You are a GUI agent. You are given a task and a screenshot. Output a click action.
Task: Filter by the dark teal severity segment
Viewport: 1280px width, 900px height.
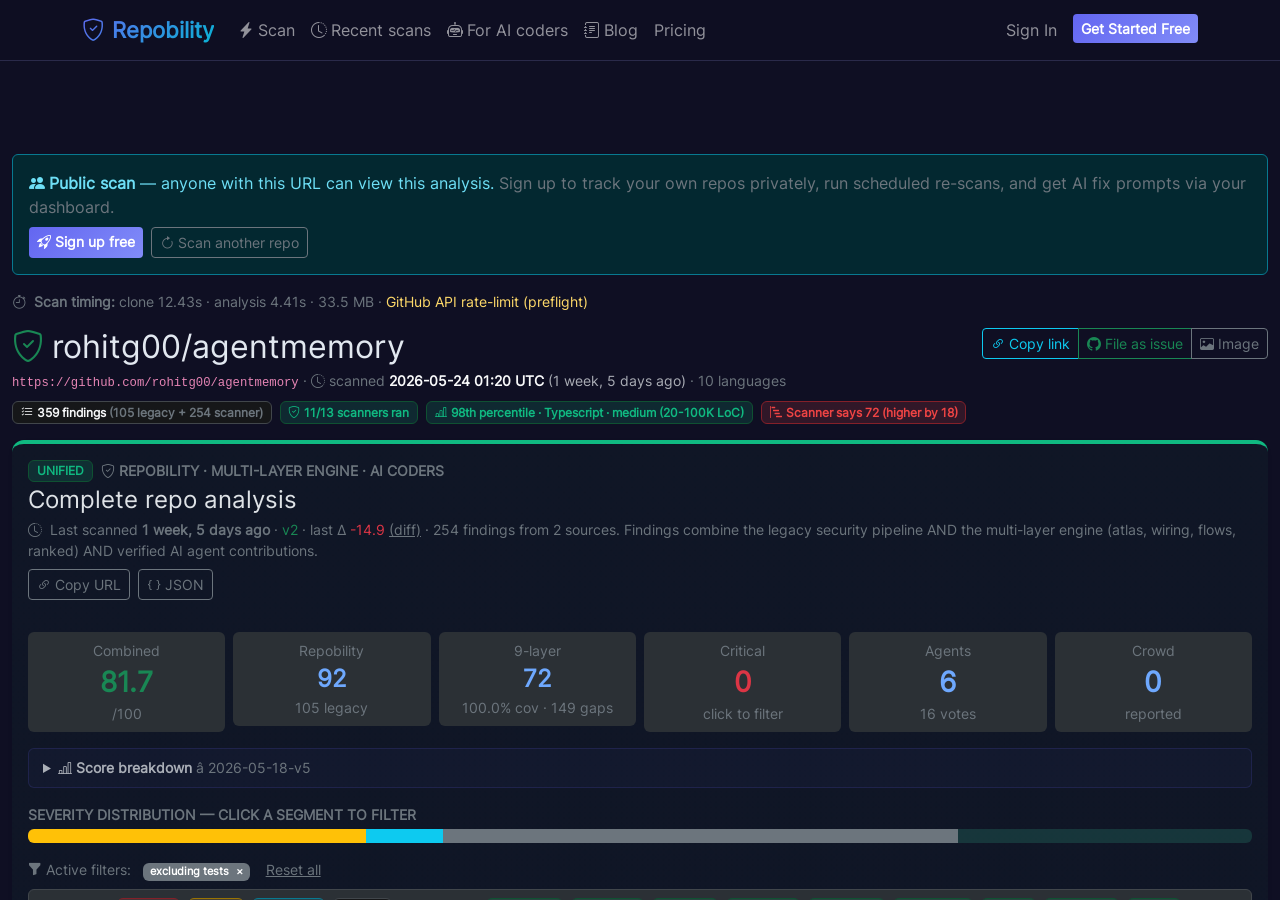click(x=1105, y=836)
